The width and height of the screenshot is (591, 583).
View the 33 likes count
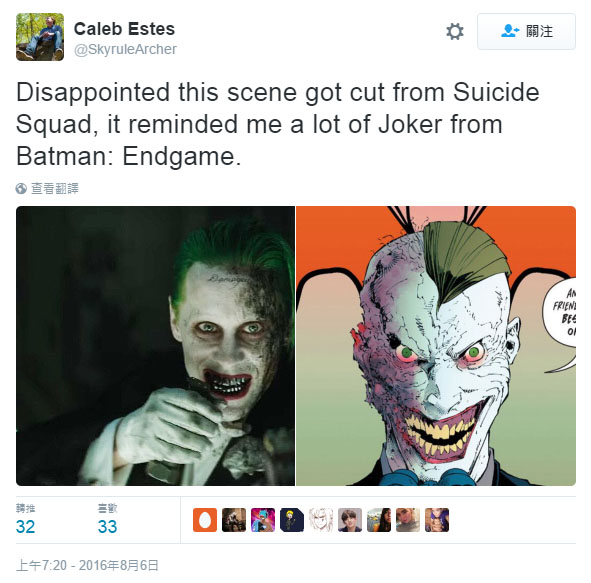[x=107, y=526]
